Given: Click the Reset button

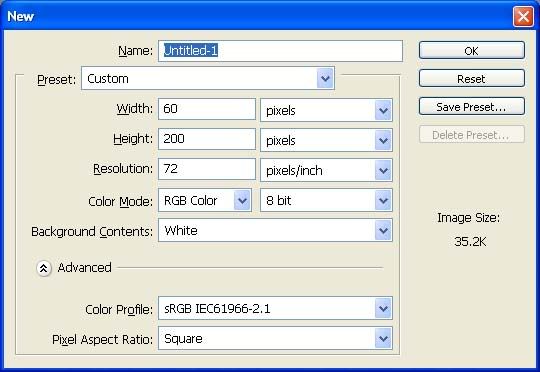Looking at the screenshot, I should coord(472,79).
